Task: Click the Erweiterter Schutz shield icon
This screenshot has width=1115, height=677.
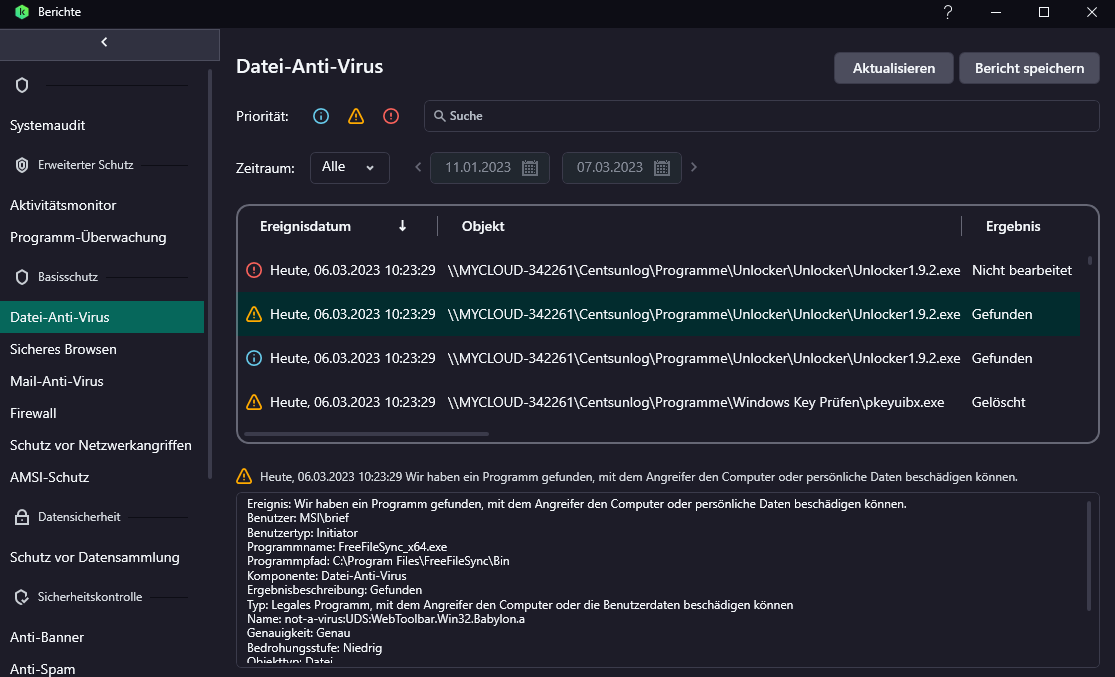Action: click(22, 165)
